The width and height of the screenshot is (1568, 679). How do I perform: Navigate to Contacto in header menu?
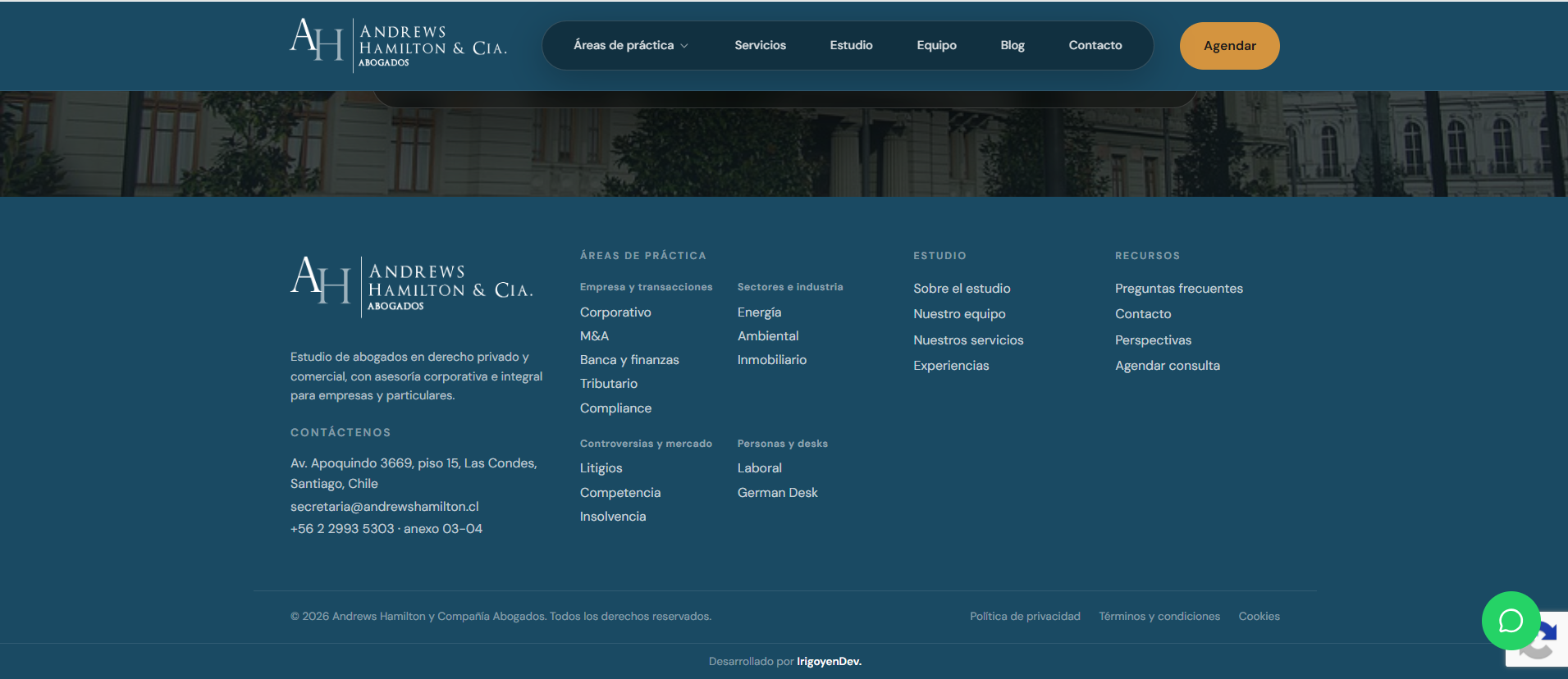point(1095,45)
